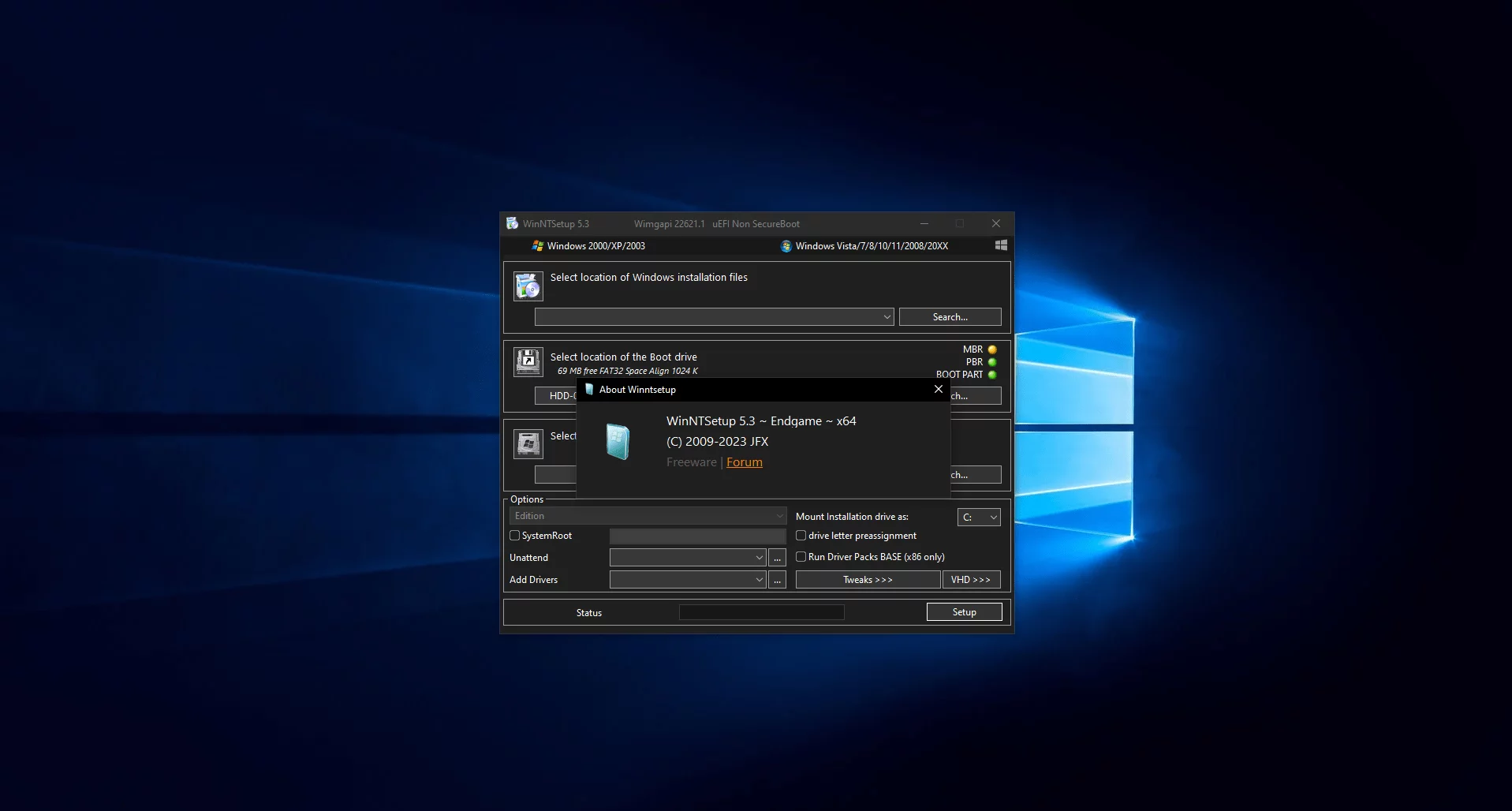Click the Windows installation files disc icon

pos(528,286)
